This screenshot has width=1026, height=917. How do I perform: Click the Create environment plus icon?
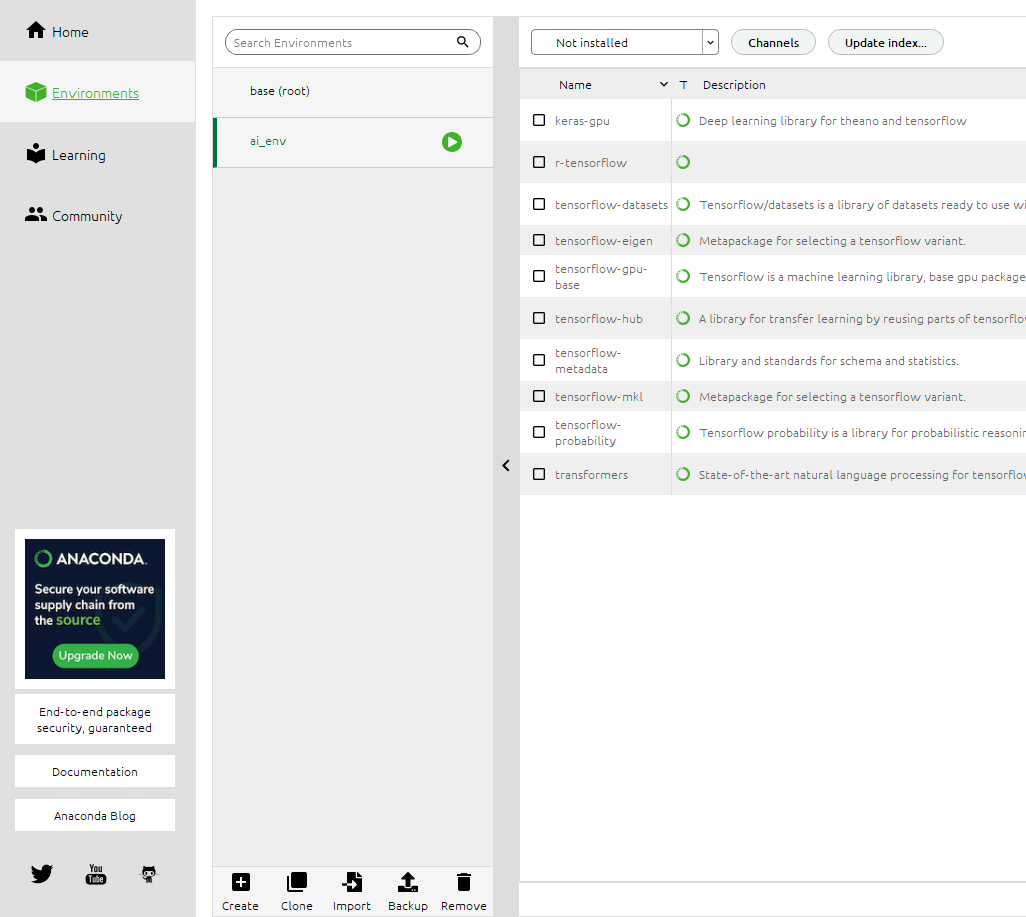pos(240,882)
